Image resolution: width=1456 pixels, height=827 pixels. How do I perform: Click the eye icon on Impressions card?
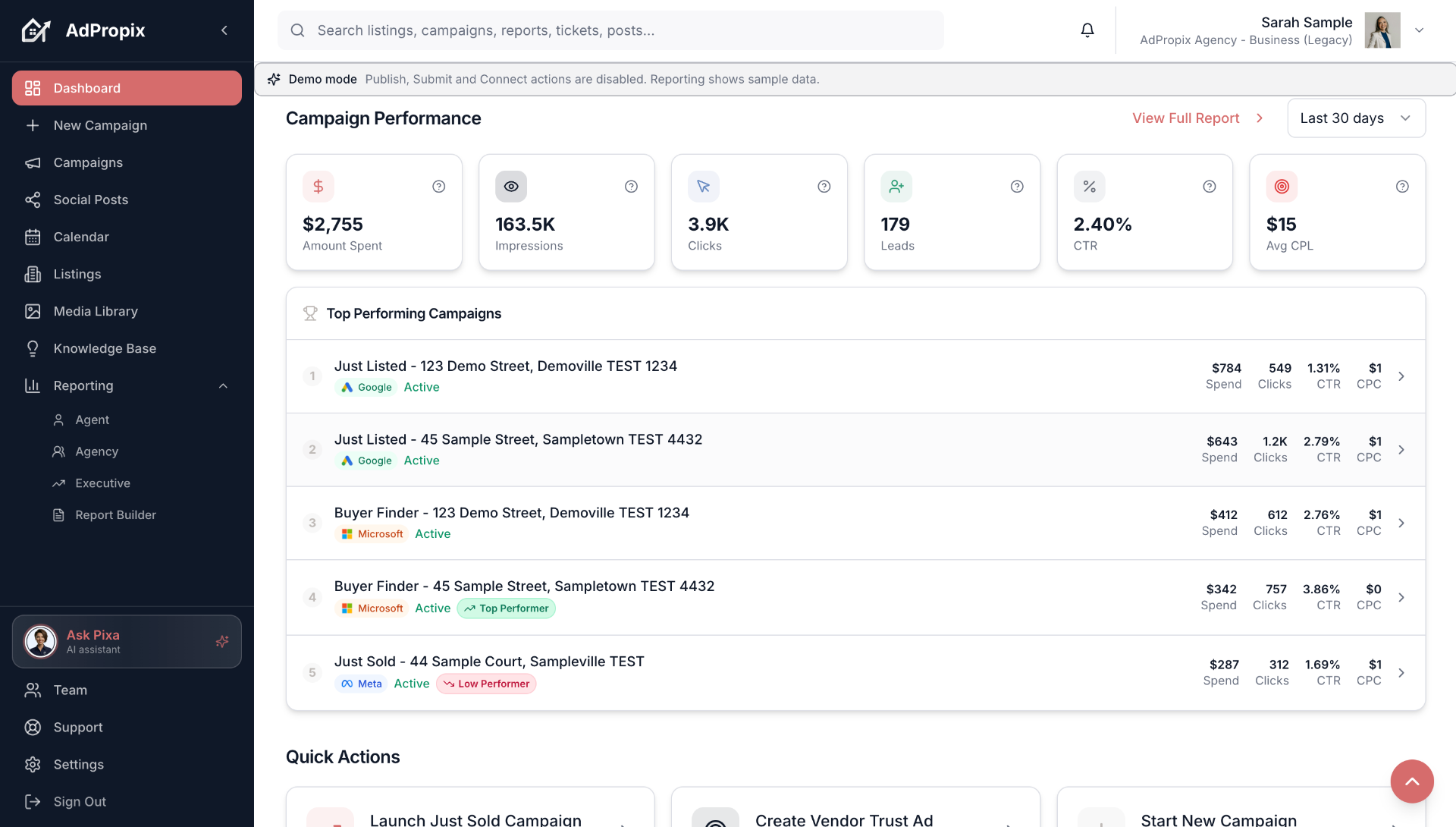(511, 187)
